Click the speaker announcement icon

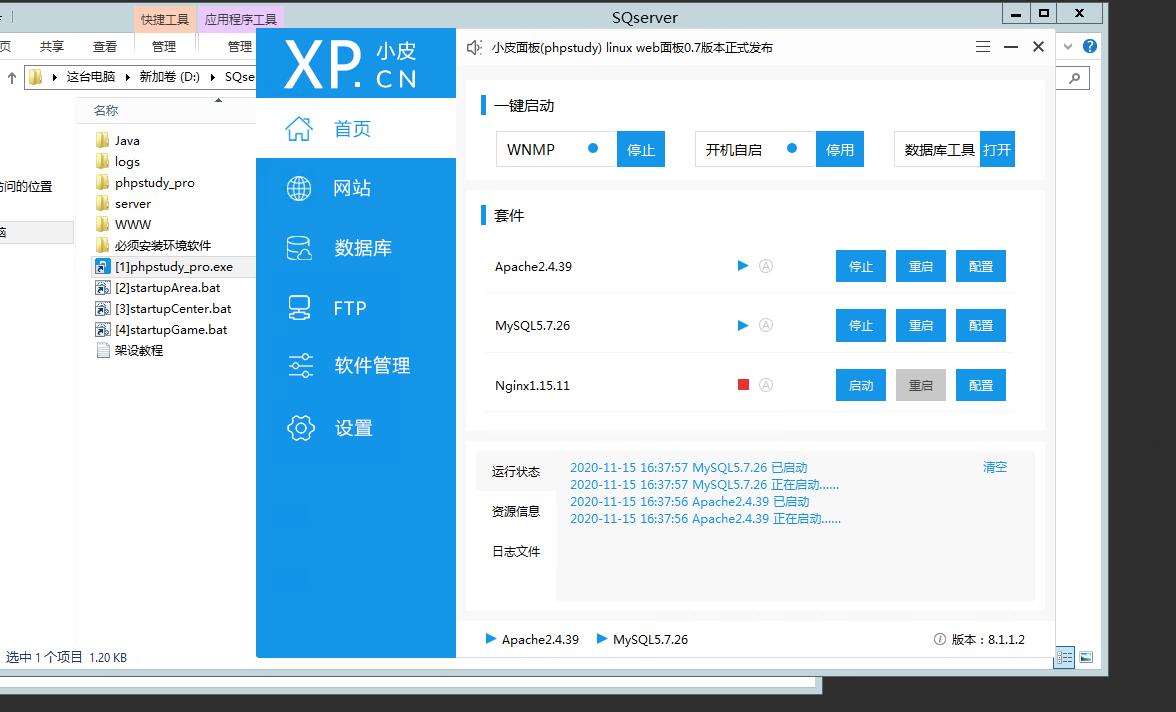(x=475, y=47)
